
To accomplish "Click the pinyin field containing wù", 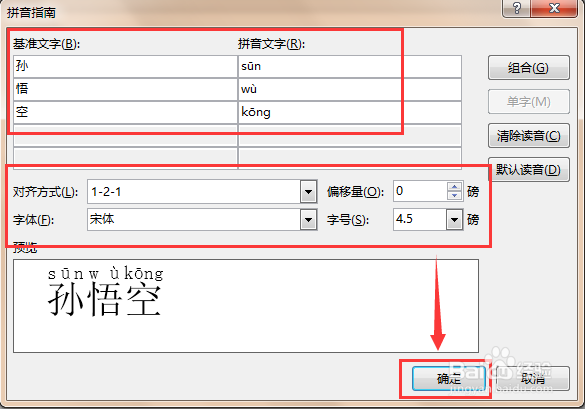I will pyautogui.click(x=350, y=89).
